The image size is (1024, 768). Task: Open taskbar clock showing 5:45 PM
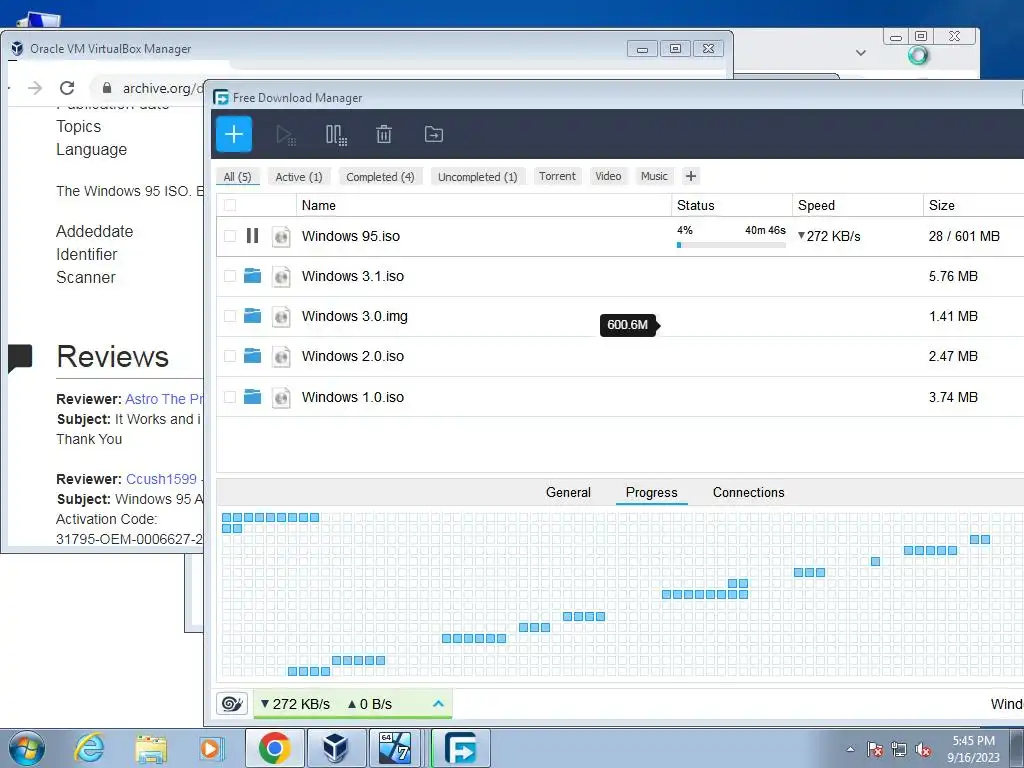click(973, 748)
